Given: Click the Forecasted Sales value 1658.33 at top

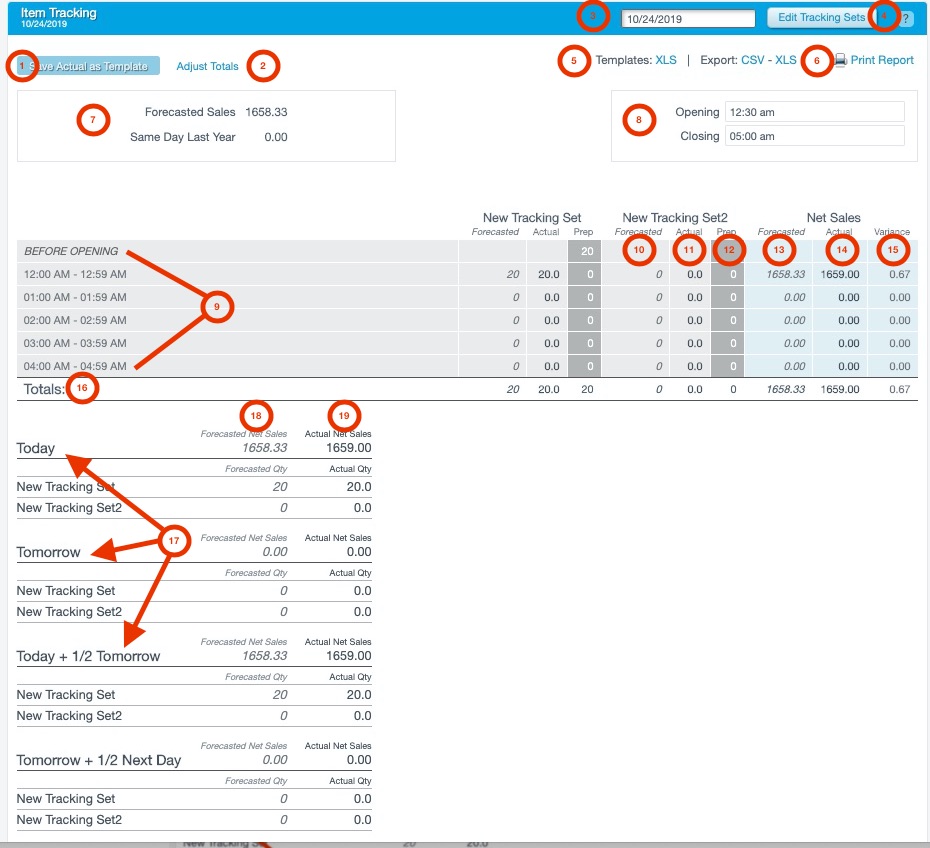Looking at the screenshot, I should point(266,112).
